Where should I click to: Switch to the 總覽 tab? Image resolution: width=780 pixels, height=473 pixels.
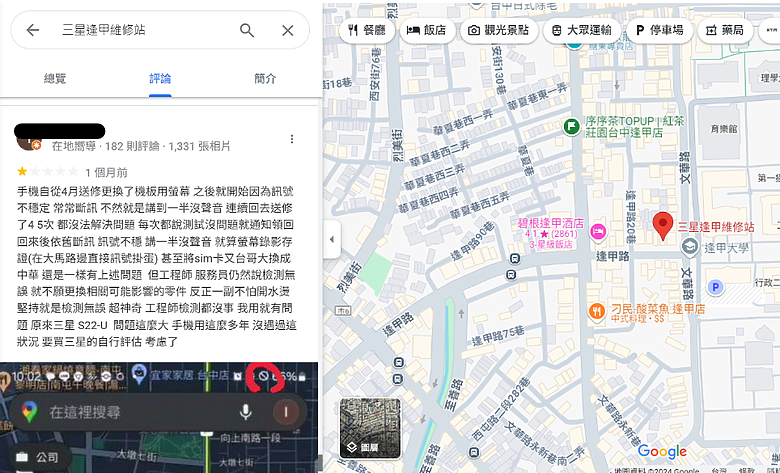[55, 79]
